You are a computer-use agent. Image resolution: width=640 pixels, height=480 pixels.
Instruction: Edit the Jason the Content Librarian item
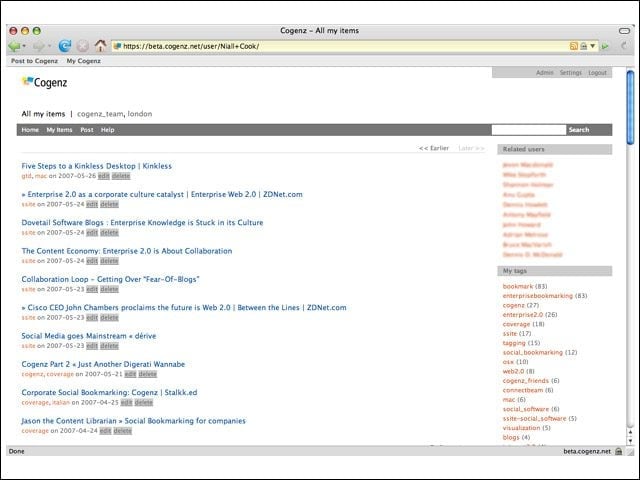click(105, 431)
